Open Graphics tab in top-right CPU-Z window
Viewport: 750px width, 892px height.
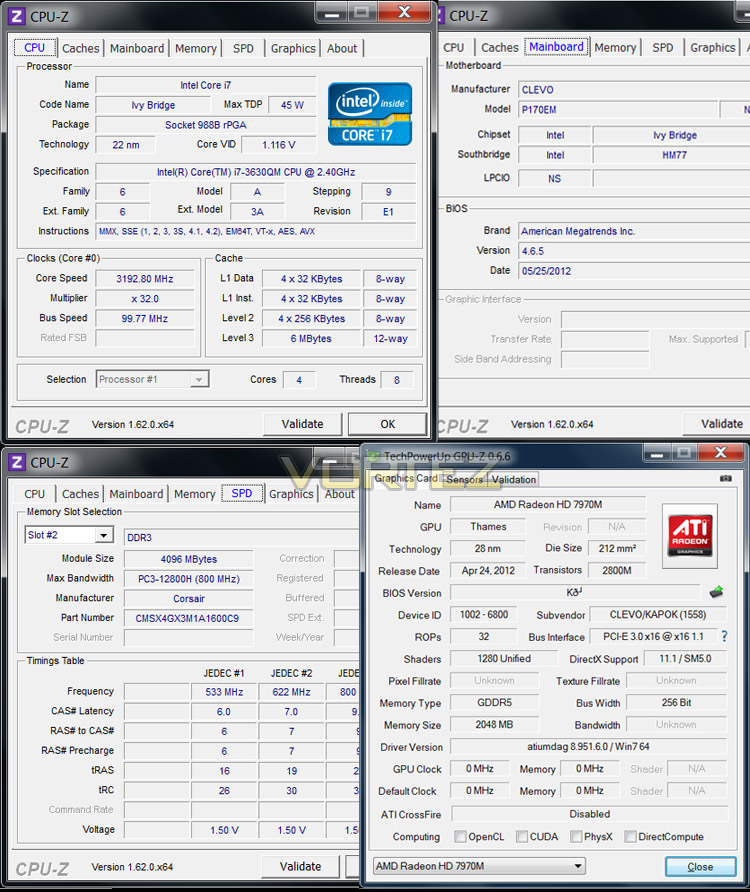[x=712, y=48]
